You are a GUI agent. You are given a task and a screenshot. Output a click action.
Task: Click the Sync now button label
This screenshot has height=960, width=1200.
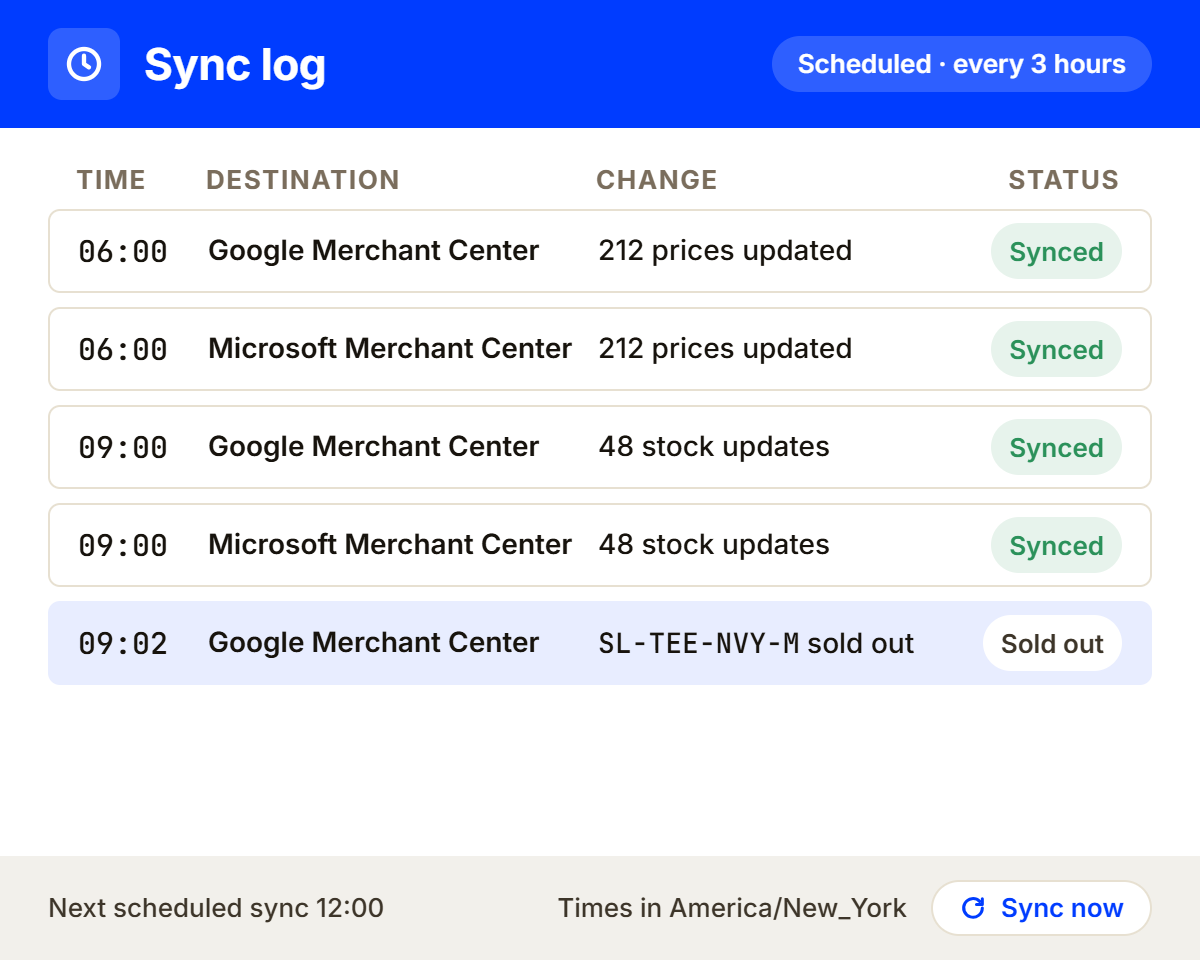1062,908
